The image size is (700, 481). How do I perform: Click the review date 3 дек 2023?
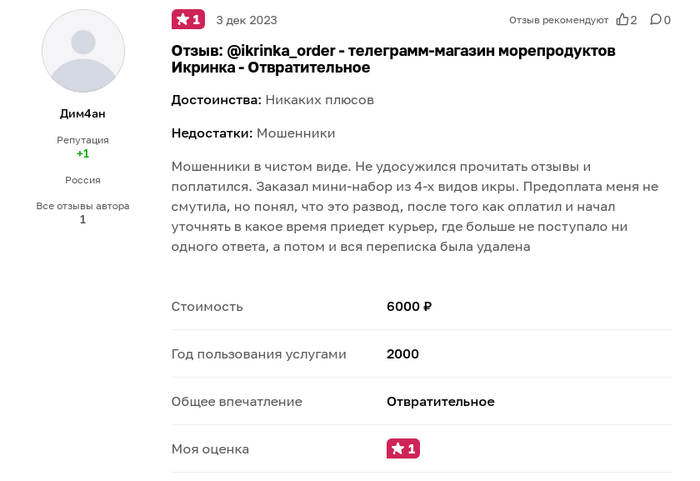coord(246,20)
